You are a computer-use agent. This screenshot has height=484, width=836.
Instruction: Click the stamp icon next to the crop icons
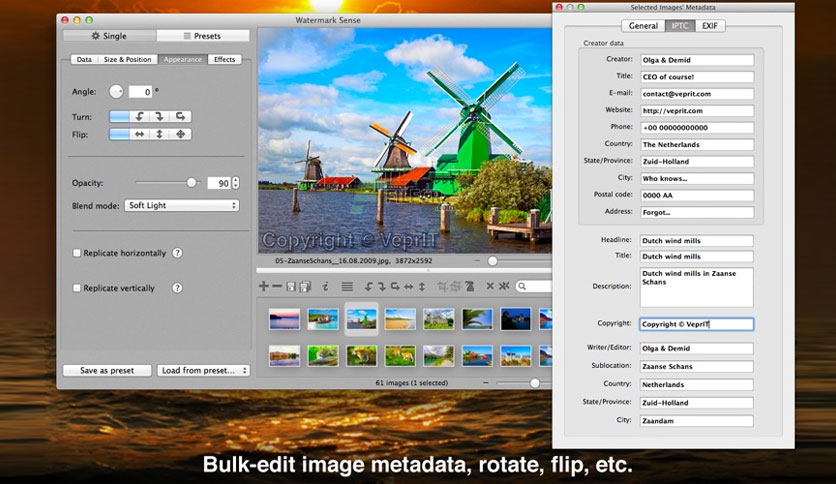pyautogui.click(x=470, y=286)
